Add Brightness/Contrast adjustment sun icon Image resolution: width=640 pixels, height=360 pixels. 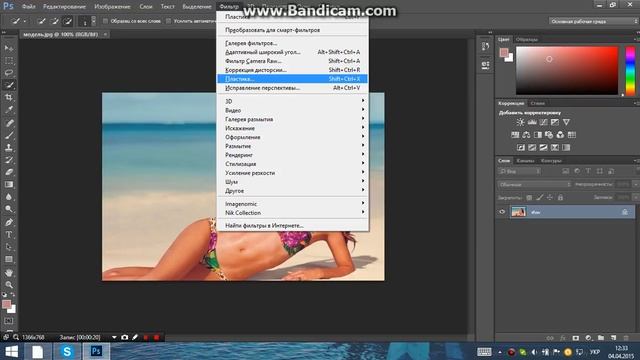[x=520, y=122]
